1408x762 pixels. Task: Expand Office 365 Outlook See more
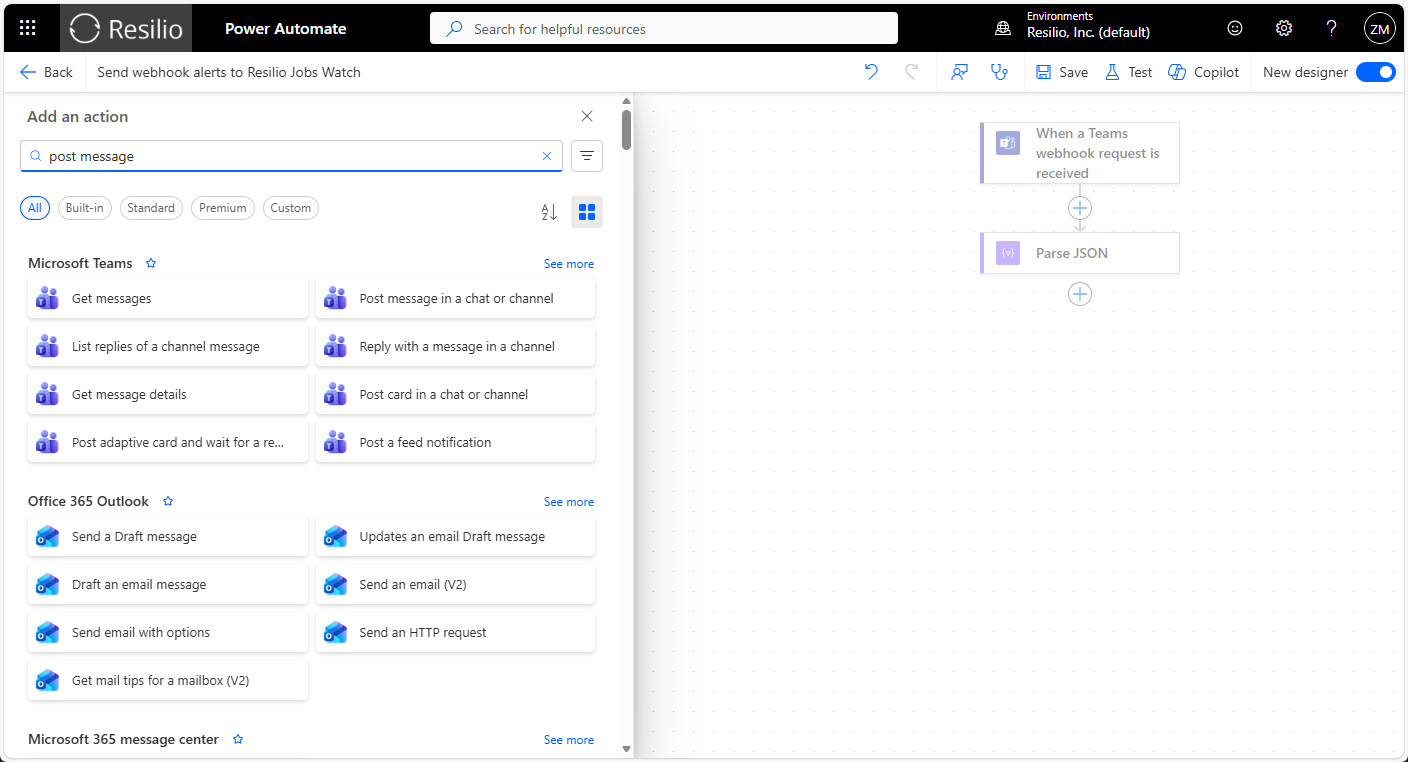coord(568,502)
